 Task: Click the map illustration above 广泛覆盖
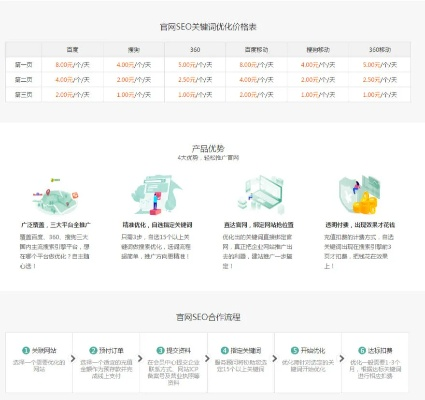pyautogui.click(x=55, y=197)
